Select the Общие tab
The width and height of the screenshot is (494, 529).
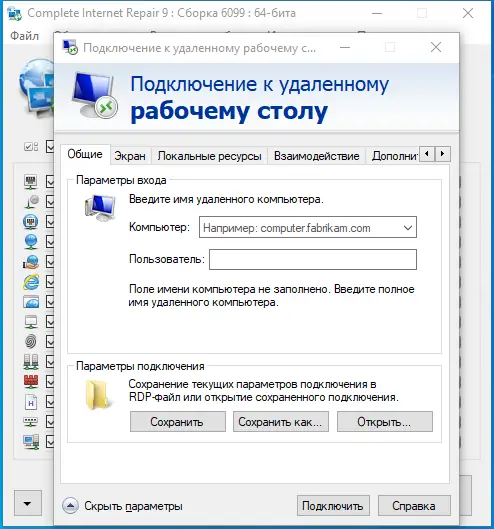click(85, 154)
